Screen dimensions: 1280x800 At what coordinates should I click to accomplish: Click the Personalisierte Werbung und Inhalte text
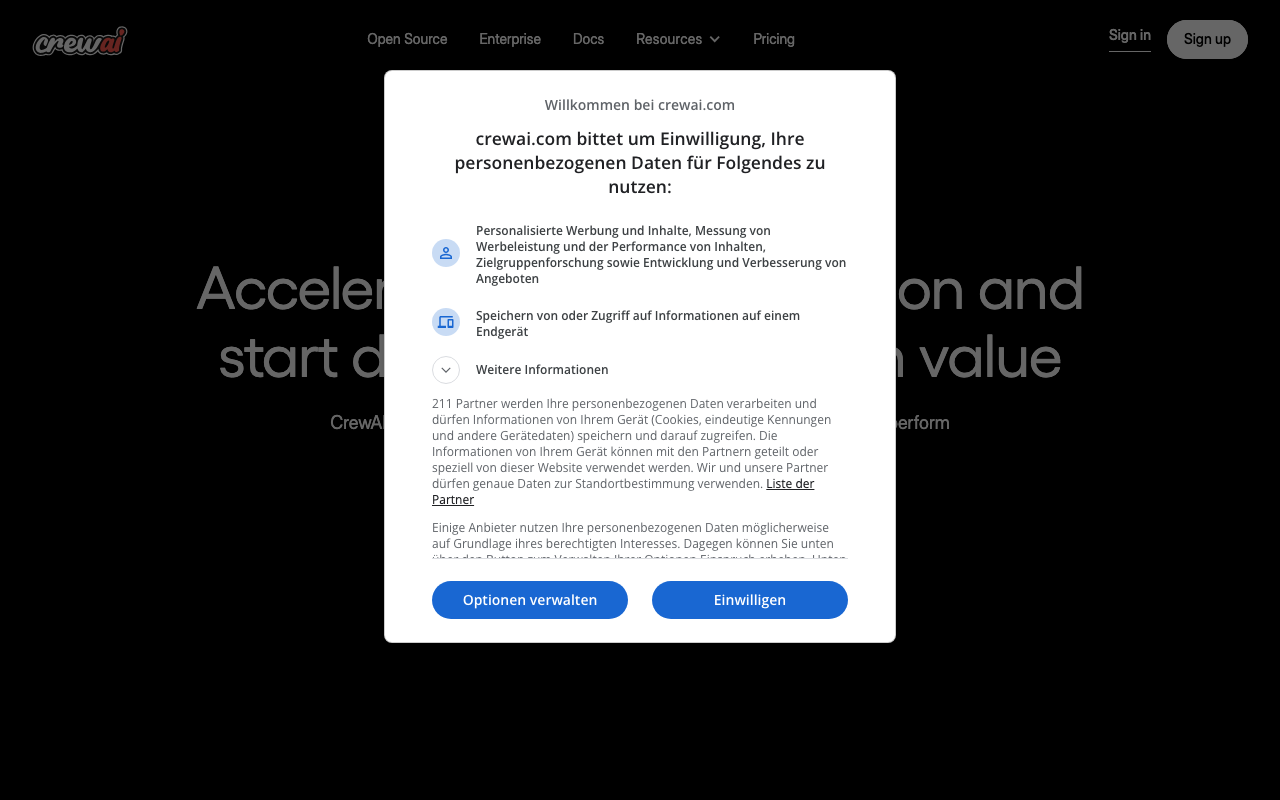pos(660,254)
